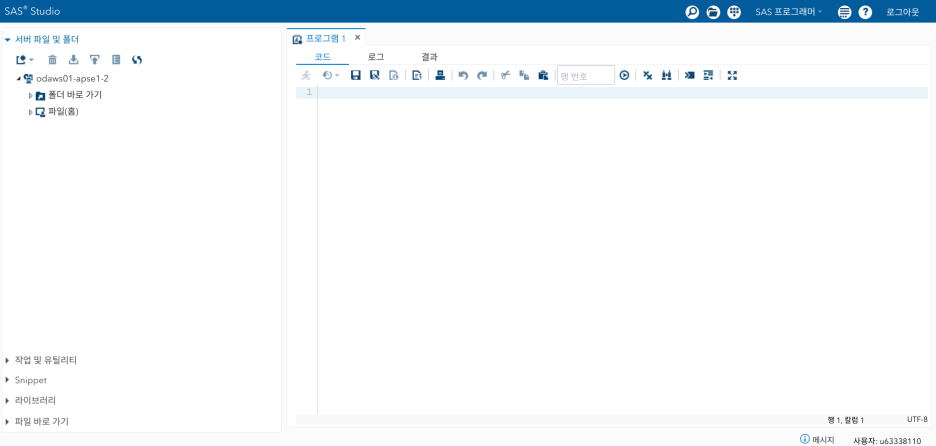
Task: Expand the 폴더 바로 가기 tree node
Action: [x=30, y=96]
